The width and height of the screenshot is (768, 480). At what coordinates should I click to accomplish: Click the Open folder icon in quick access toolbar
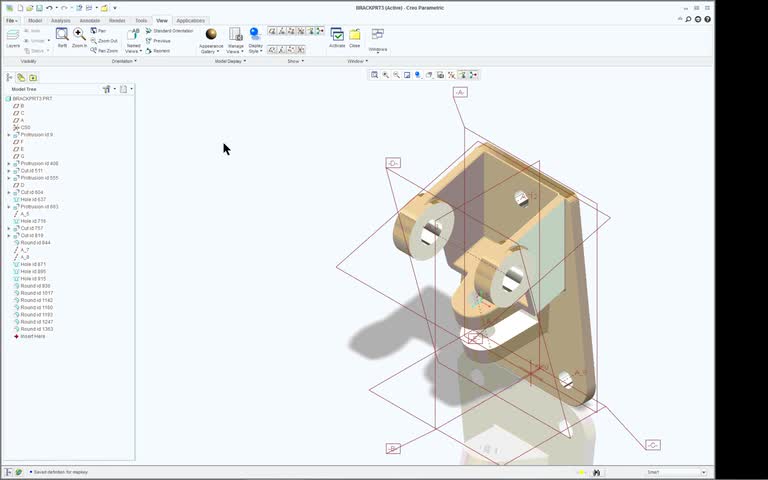pyautogui.click(x=30, y=8)
